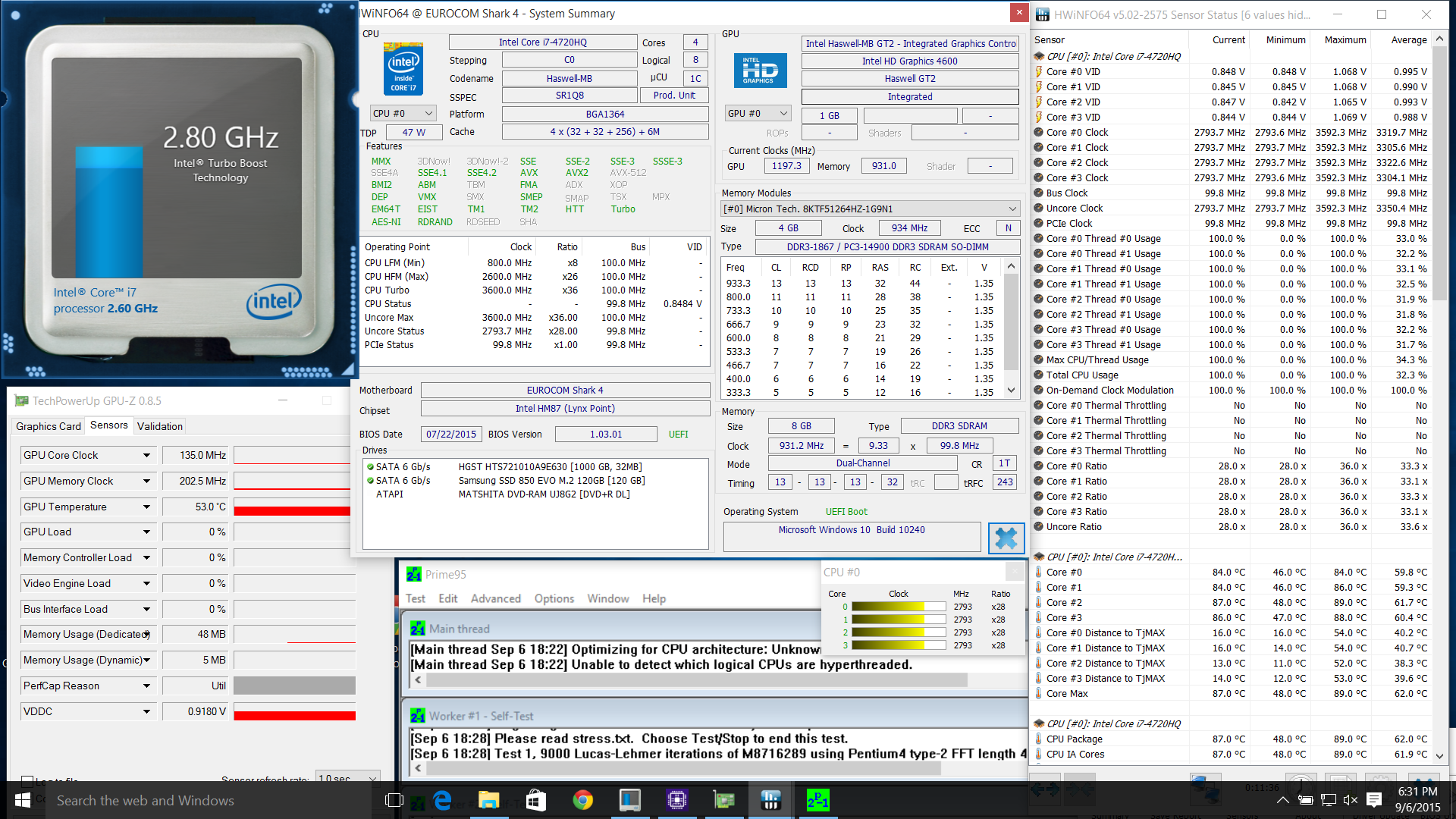Click the muted volume tray icon
The width and height of the screenshot is (1456, 819).
1351,800
